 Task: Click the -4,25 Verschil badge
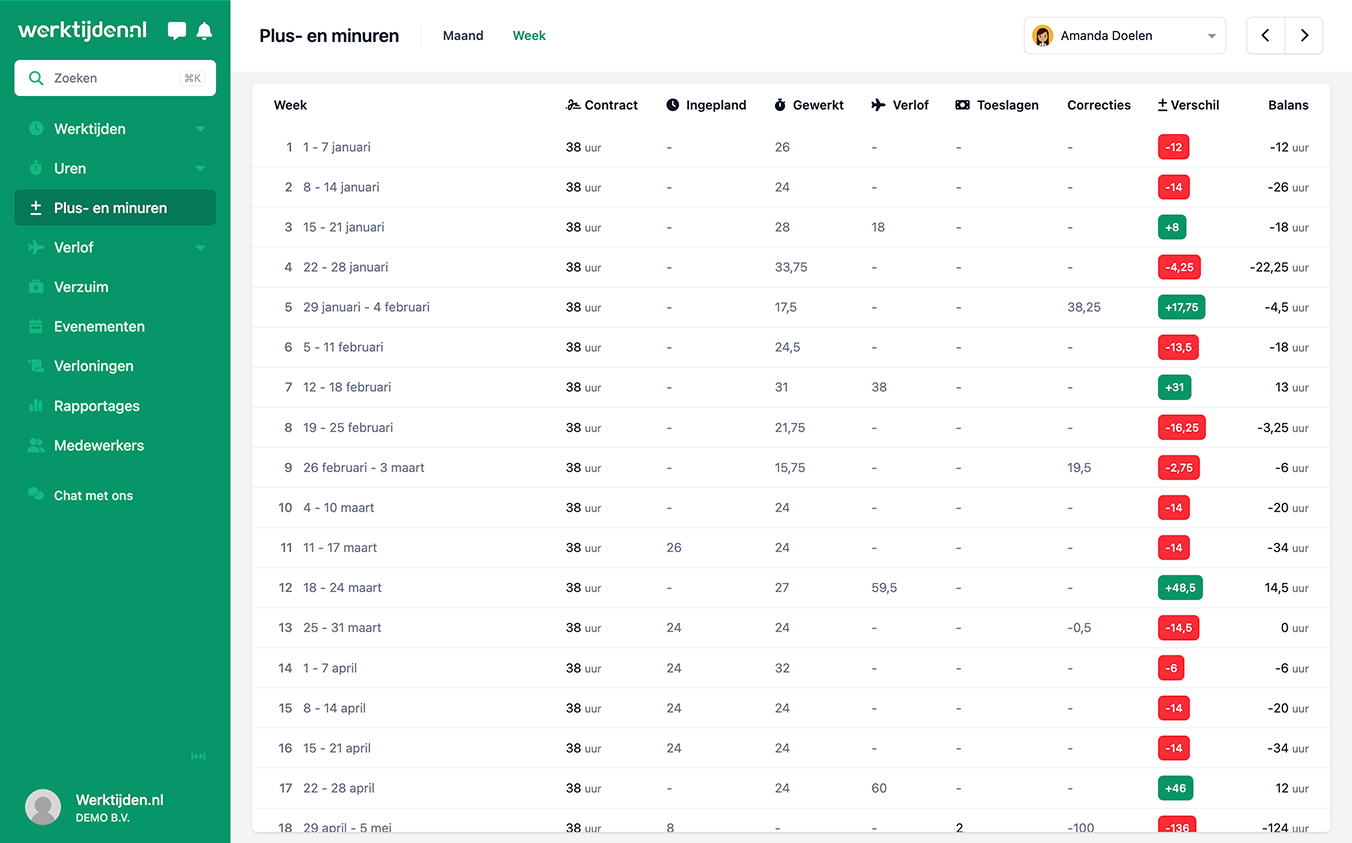point(1180,267)
